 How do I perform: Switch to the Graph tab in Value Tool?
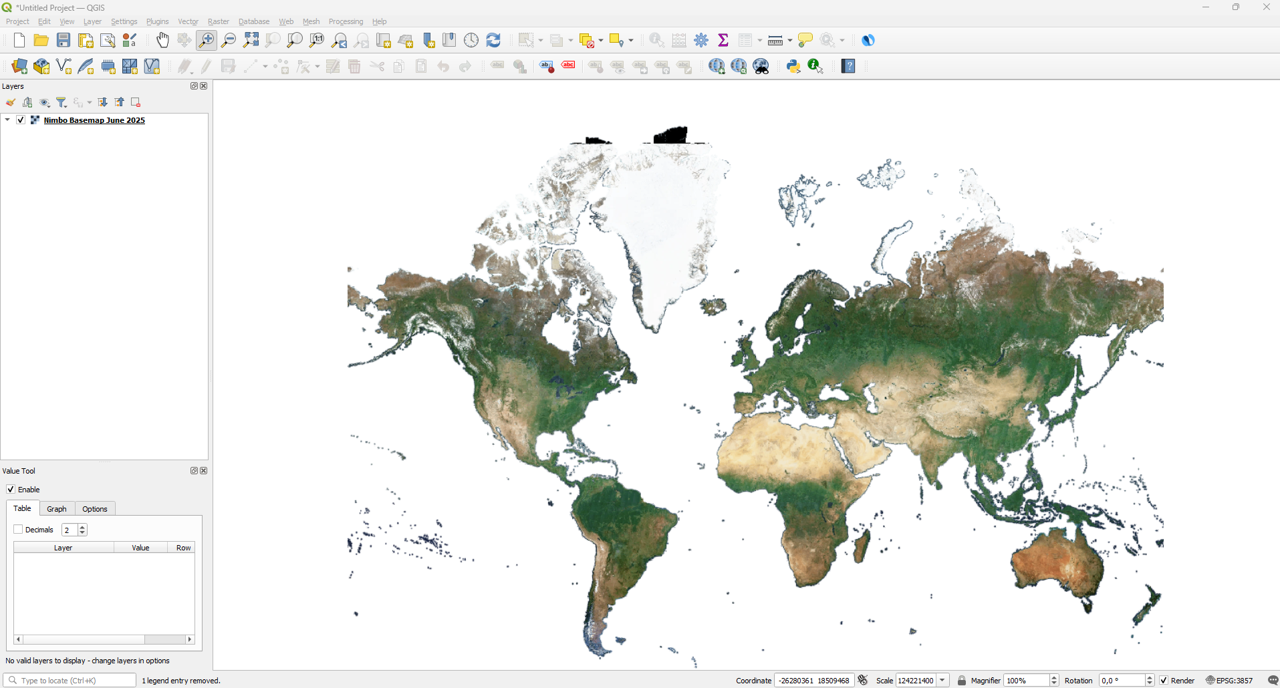[56, 508]
